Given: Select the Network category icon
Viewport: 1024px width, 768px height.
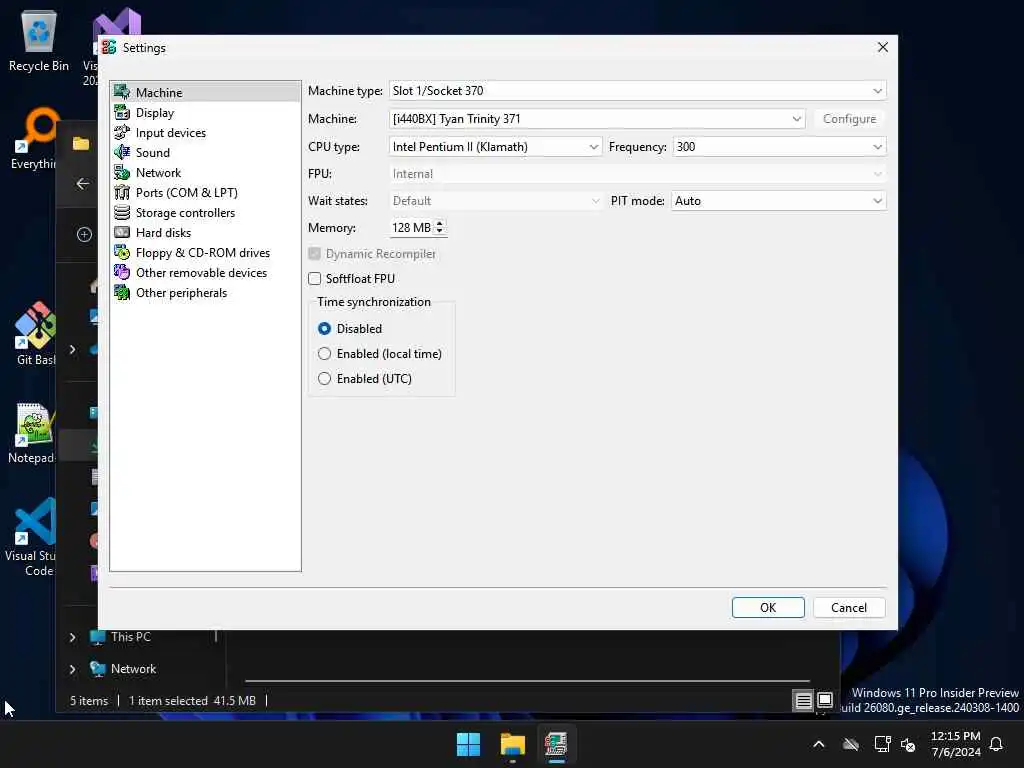Looking at the screenshot, I should click(x=122, y=172).
